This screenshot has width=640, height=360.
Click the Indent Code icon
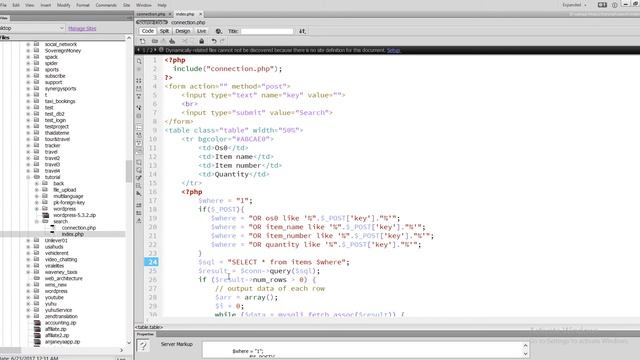pos(139,205)
